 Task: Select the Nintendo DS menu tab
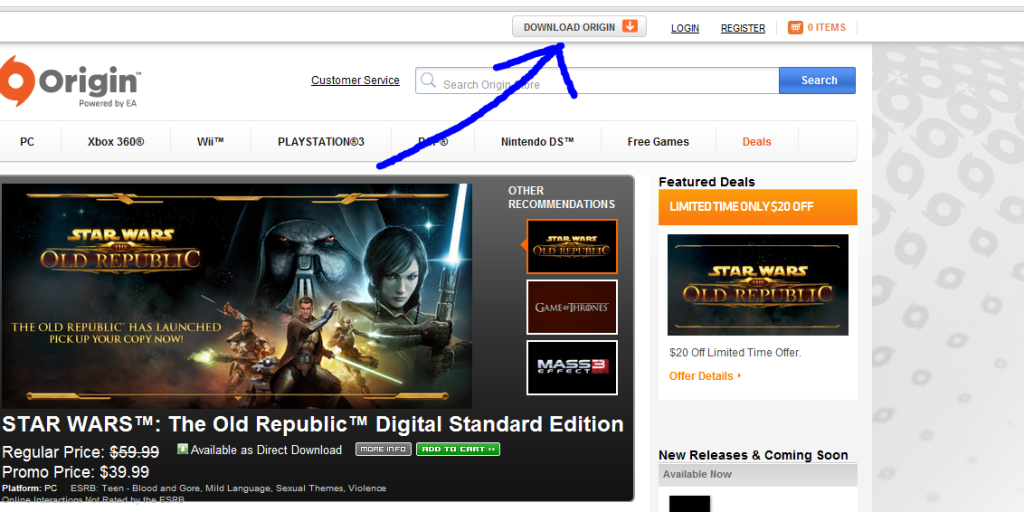[537, 142]
